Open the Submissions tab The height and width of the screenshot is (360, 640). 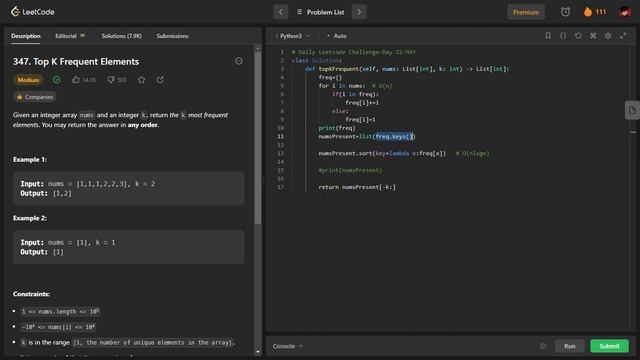click(172, 36)
